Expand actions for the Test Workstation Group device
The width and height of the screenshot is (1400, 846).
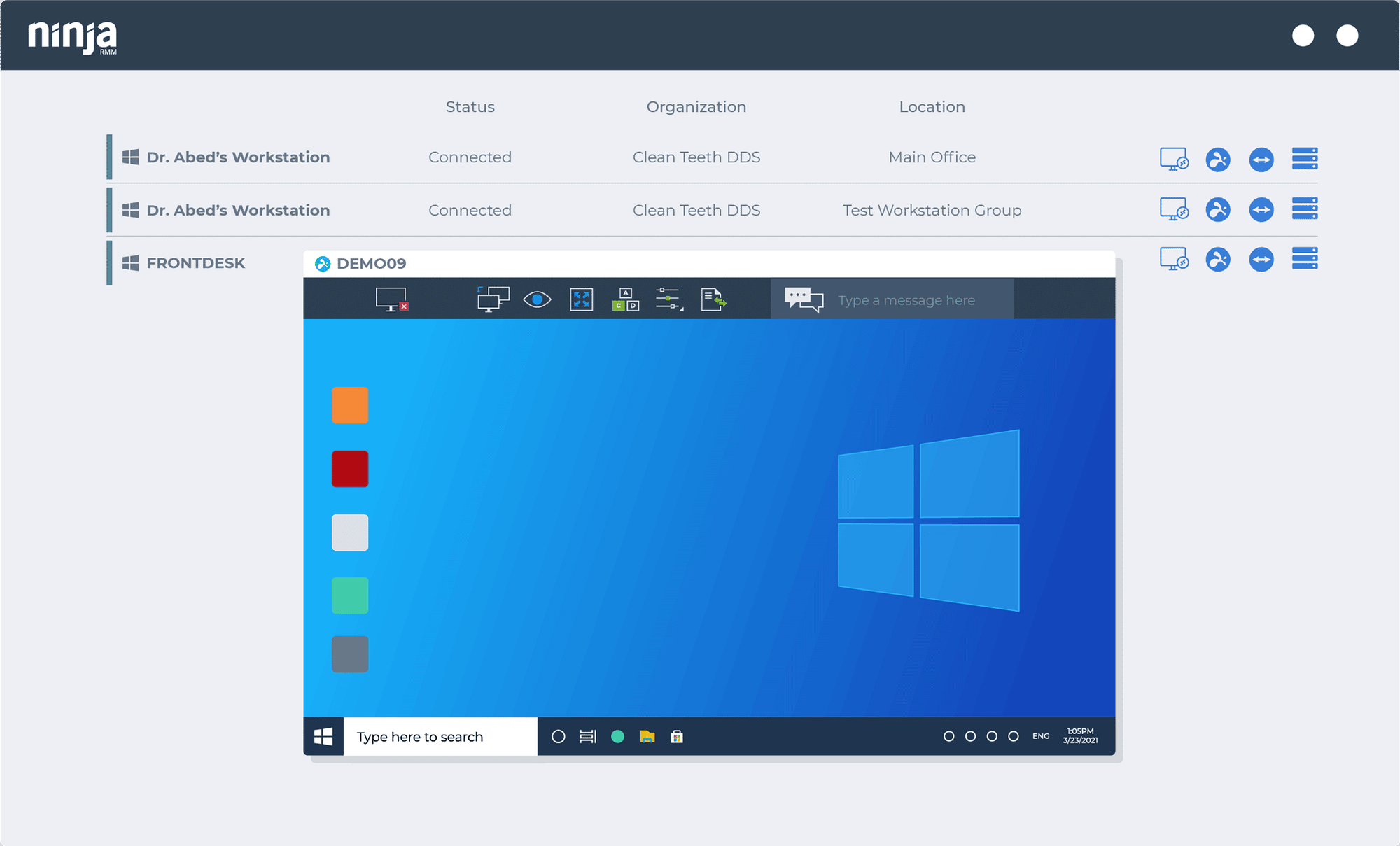[1305, 209]
